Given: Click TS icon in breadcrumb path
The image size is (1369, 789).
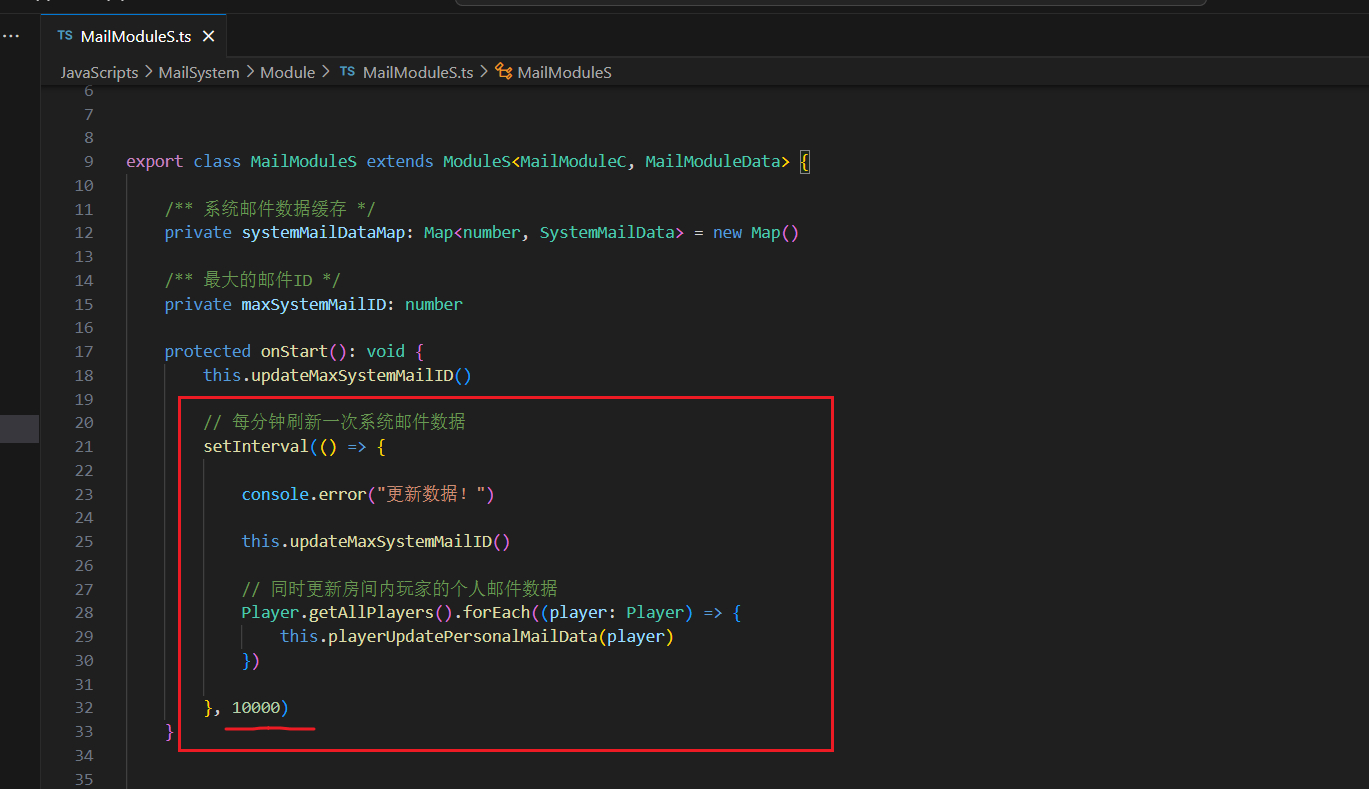Looking at the screenshot, I should pyautogui.click(x=347, y=72).
